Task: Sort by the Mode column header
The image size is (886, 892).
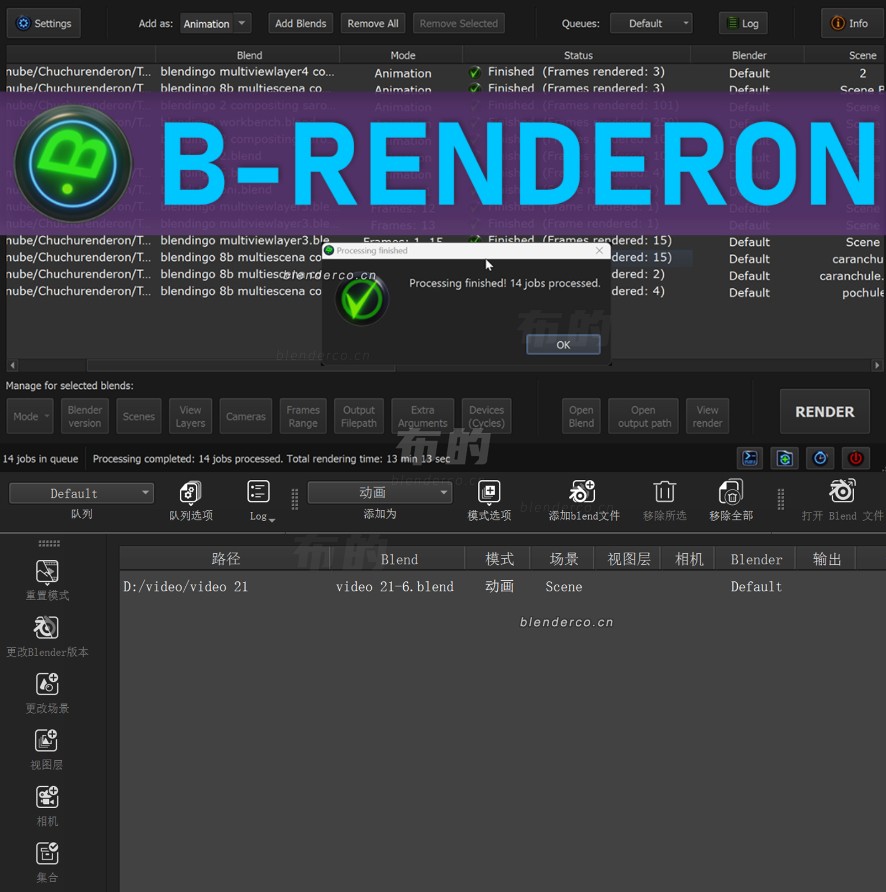Action: click(x=402, y=55)
